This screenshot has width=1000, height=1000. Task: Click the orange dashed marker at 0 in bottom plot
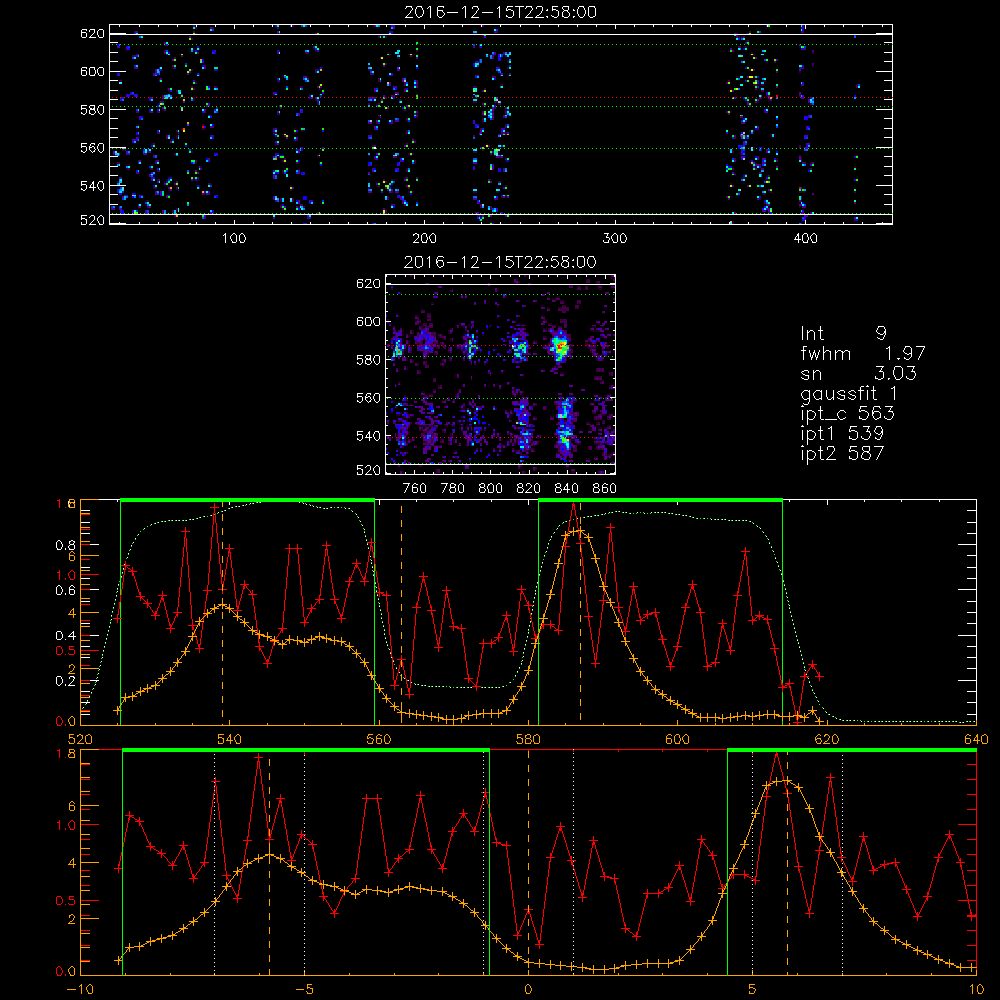click(x=529, y=861)
